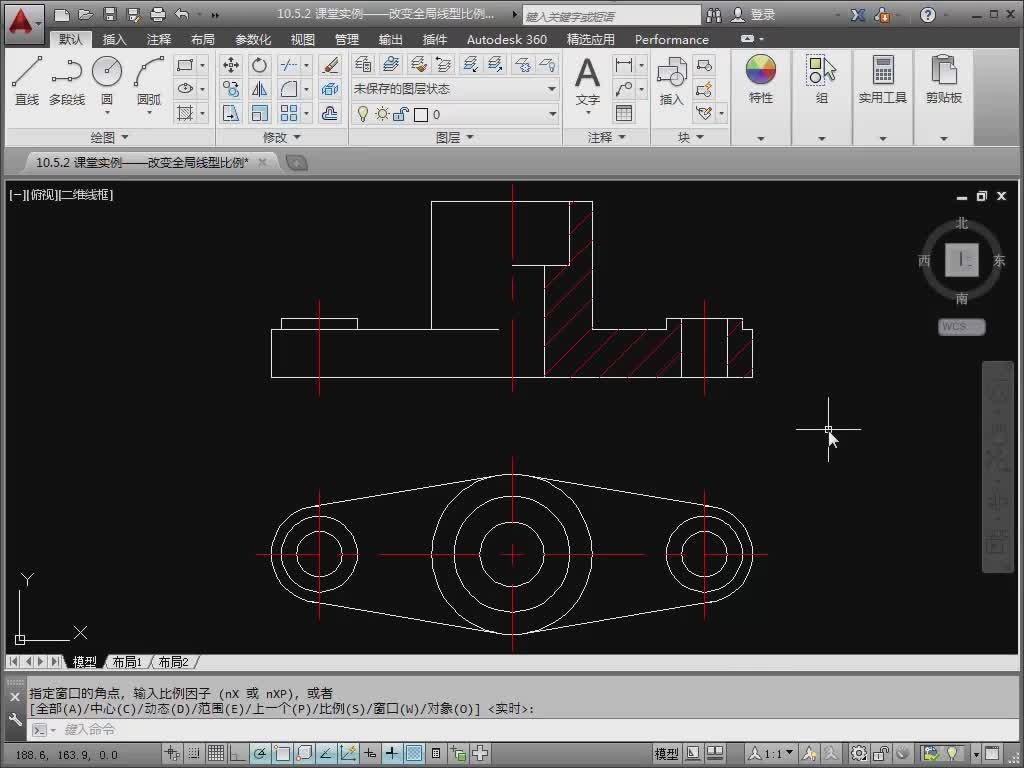Open the 注释 ribbon tab
The image size is (1024, 768).
(x=158, y=39)
